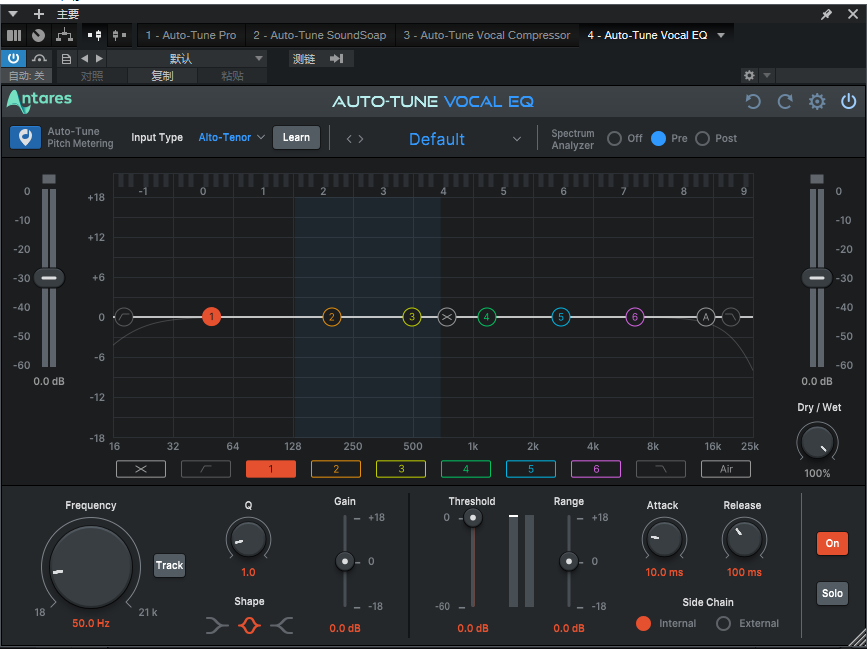Select EQ band node 6 on graph
The height and width of the screenshot is (649, 867).
click(635, 317)
